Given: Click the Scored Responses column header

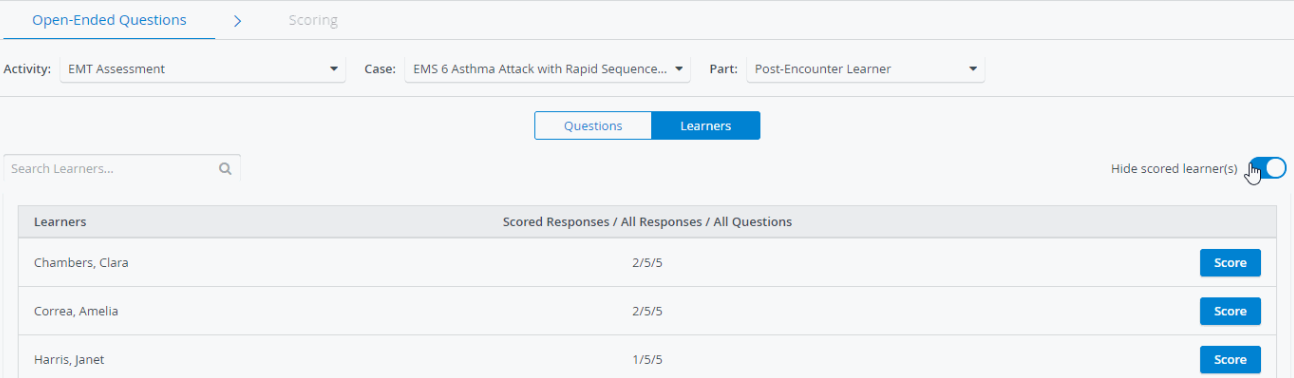Looking at the screenshot, I should click(x=647, y=222).
